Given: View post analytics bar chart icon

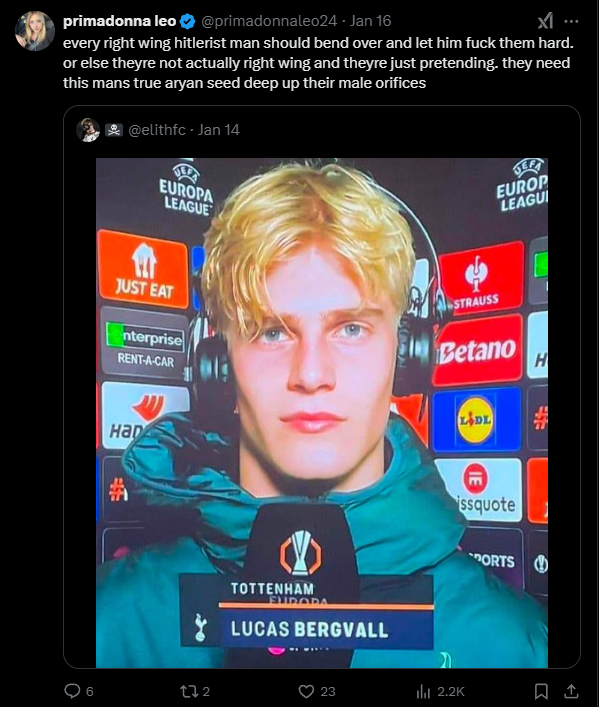Looking at the screenshot, I should [423, 691].
